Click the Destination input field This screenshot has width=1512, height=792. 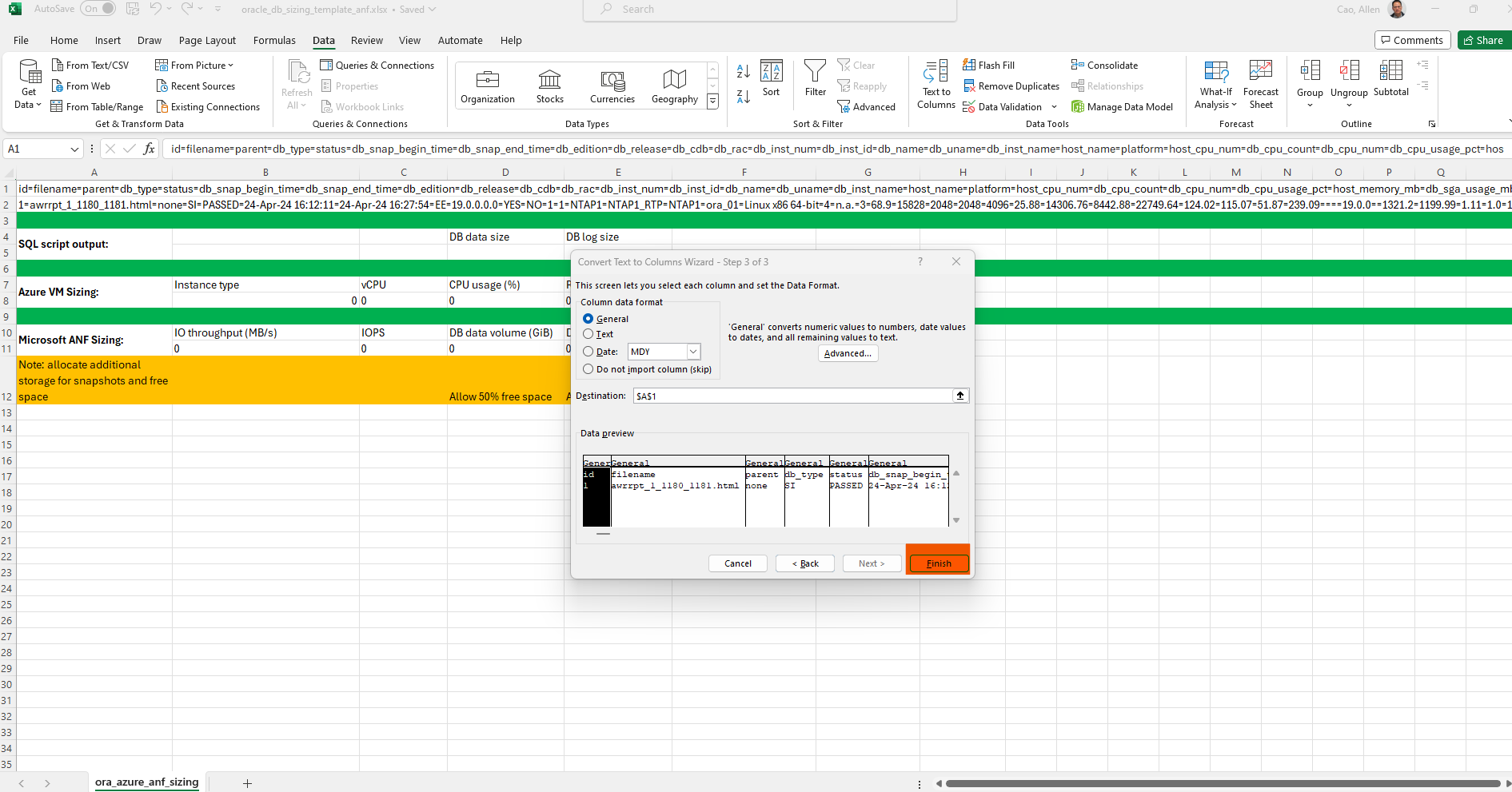(792, 396)
